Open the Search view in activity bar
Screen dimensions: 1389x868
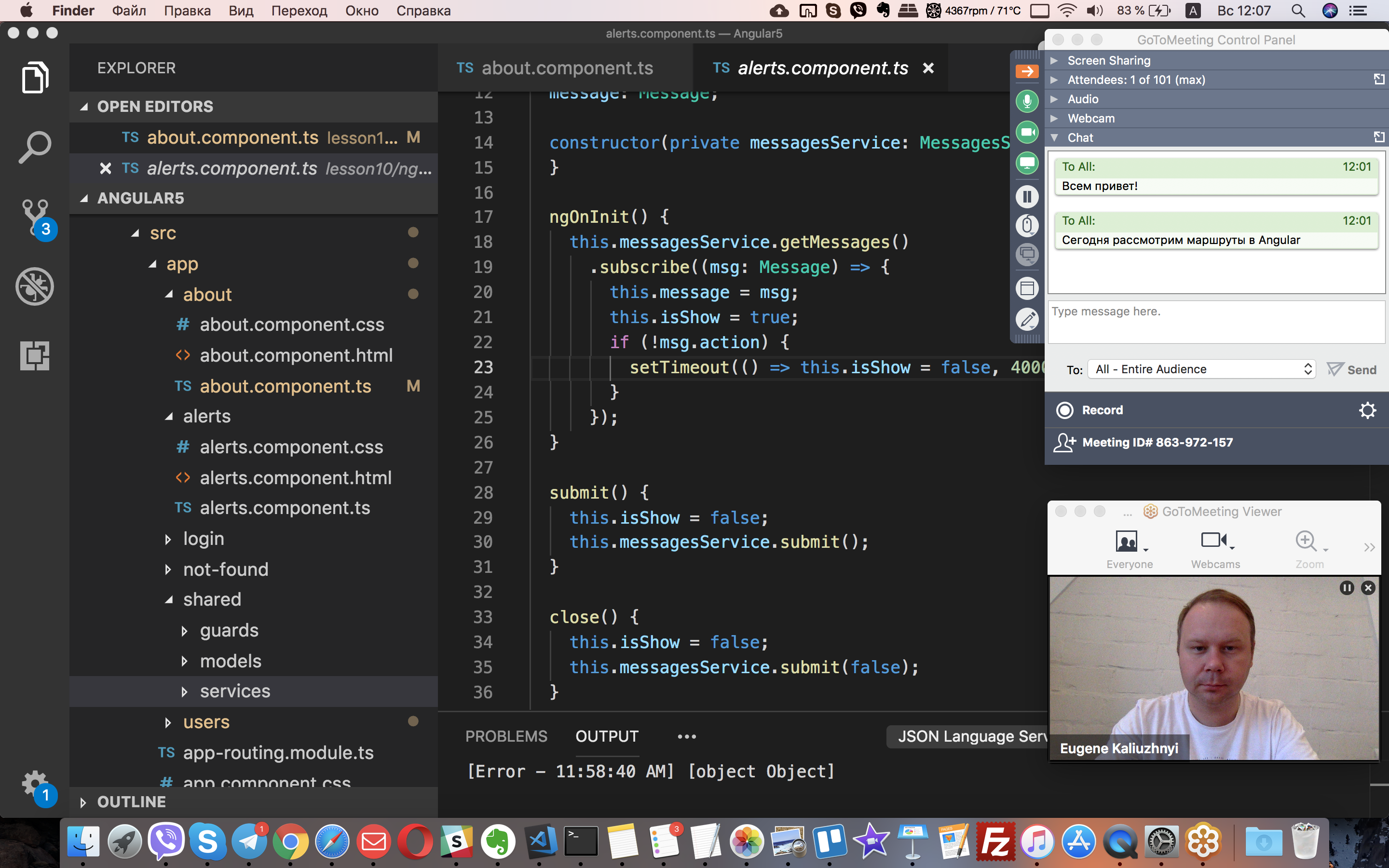pyautogui.click(x=34, y=147)
